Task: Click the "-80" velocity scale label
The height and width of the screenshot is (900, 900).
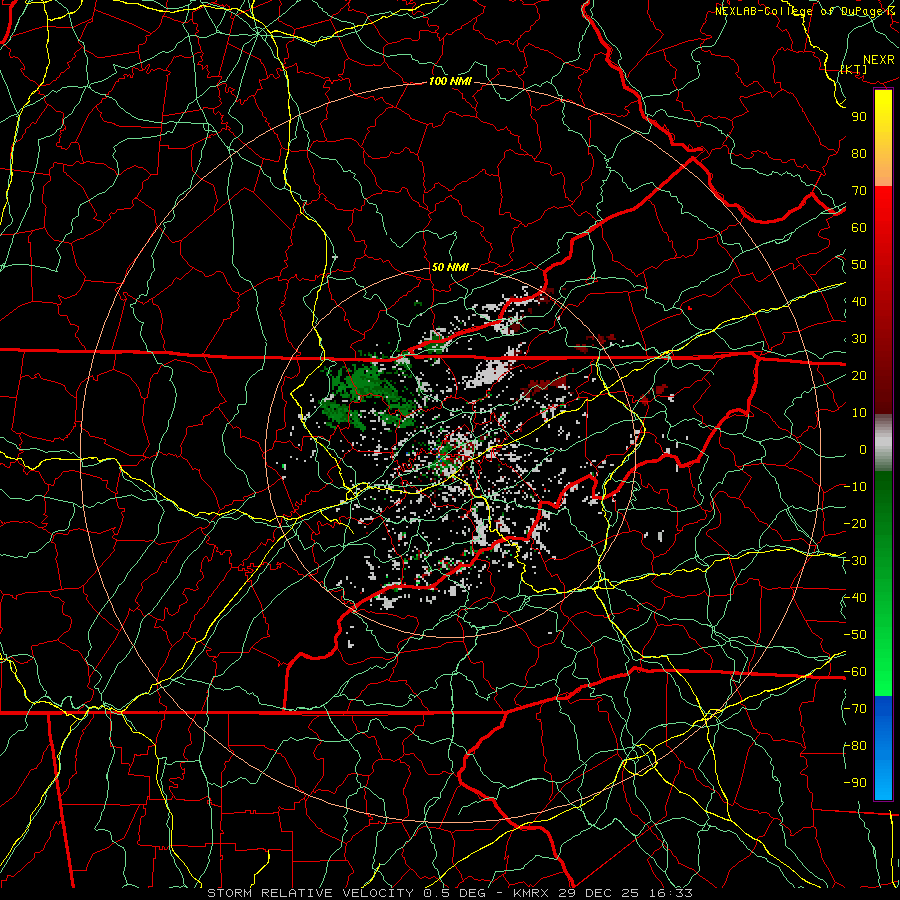Action: [855, 746]
